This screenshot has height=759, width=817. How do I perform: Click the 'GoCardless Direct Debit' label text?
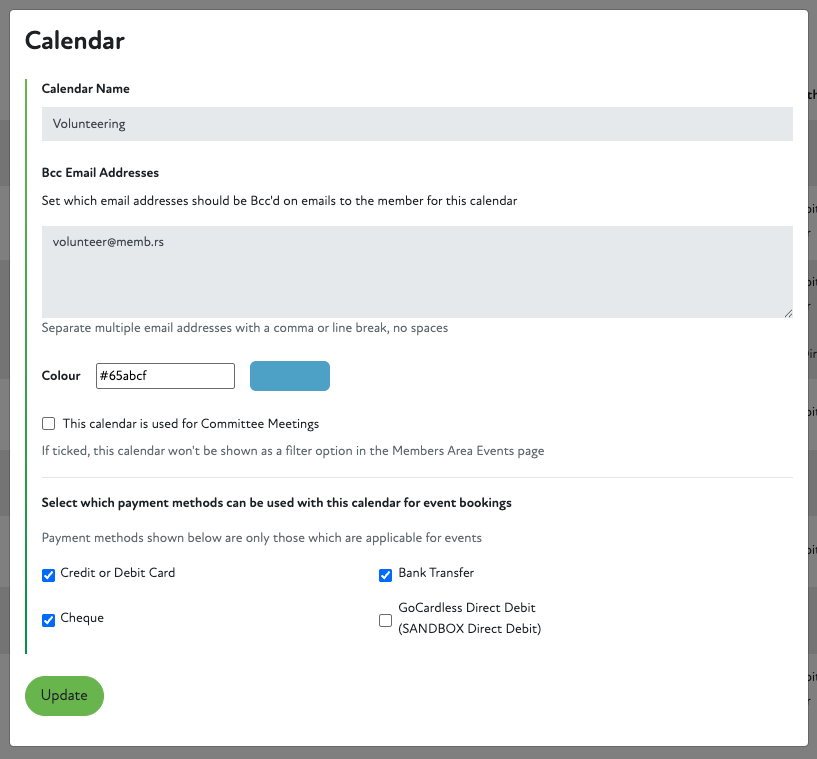(x=467, y=608)
